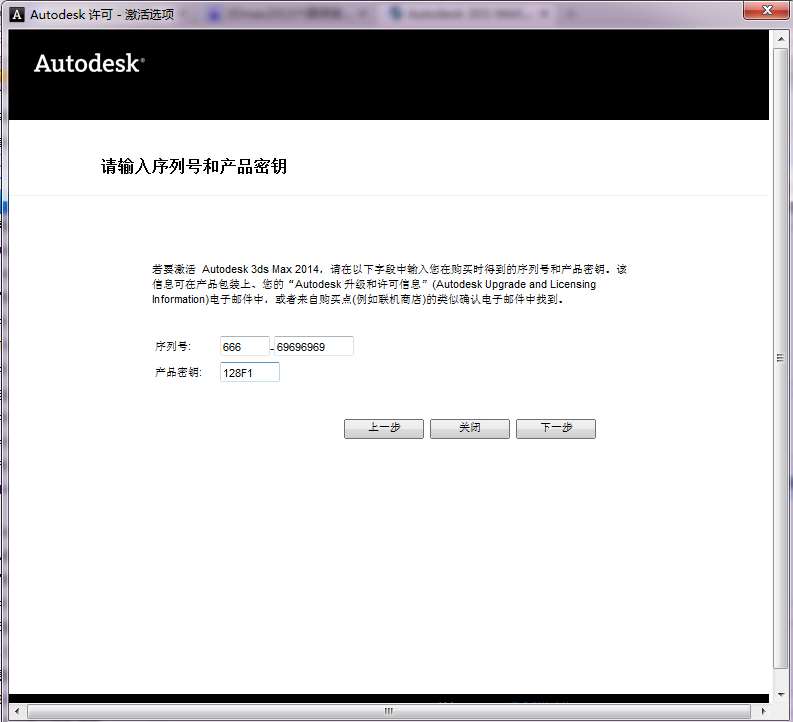Click the horizontal scrollbar left arrow
793x722 pixels.
(x=17, y=711)
